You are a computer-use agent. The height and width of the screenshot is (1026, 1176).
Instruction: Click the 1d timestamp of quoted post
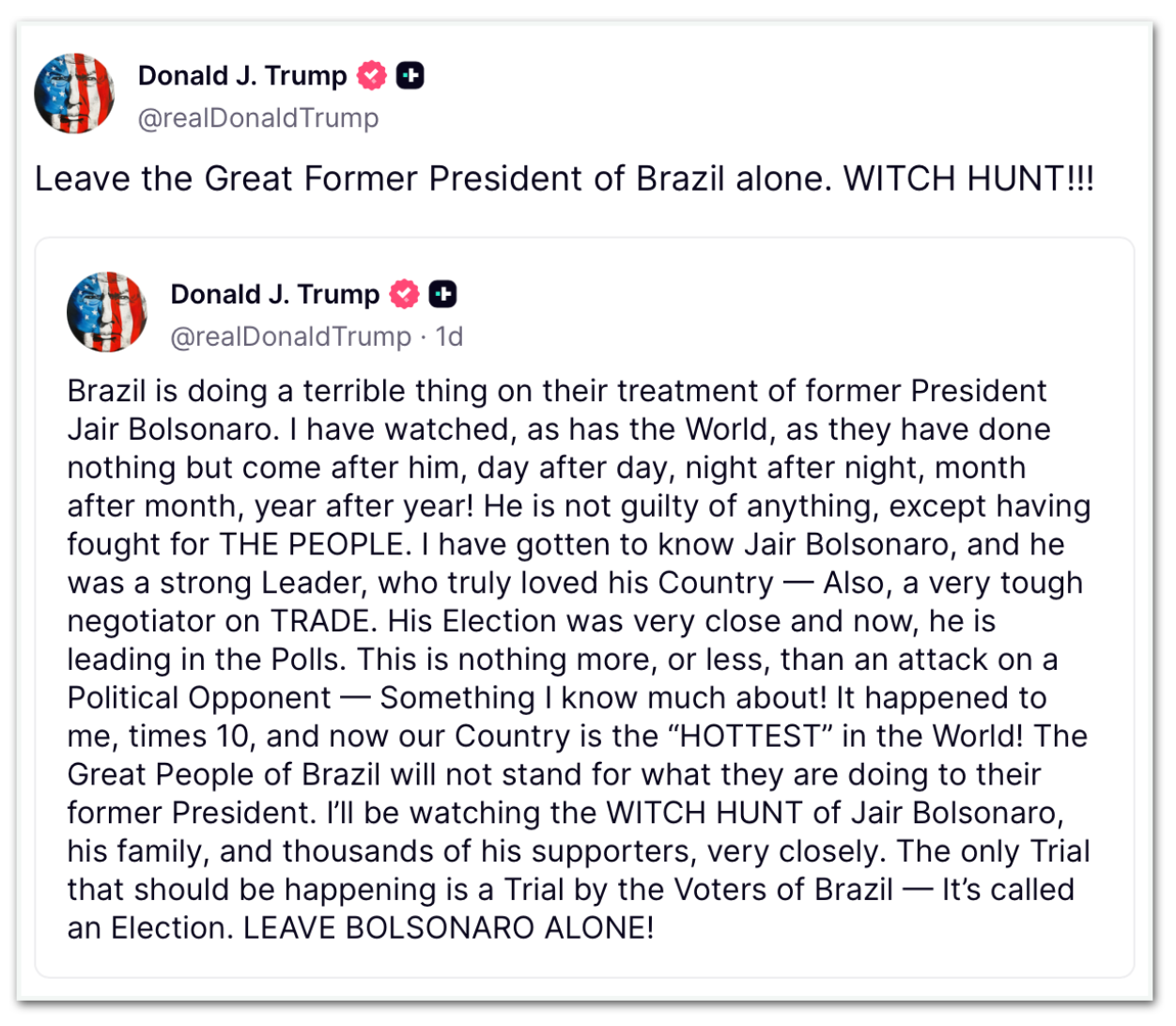pyautogui.click(x=449, y=336)
